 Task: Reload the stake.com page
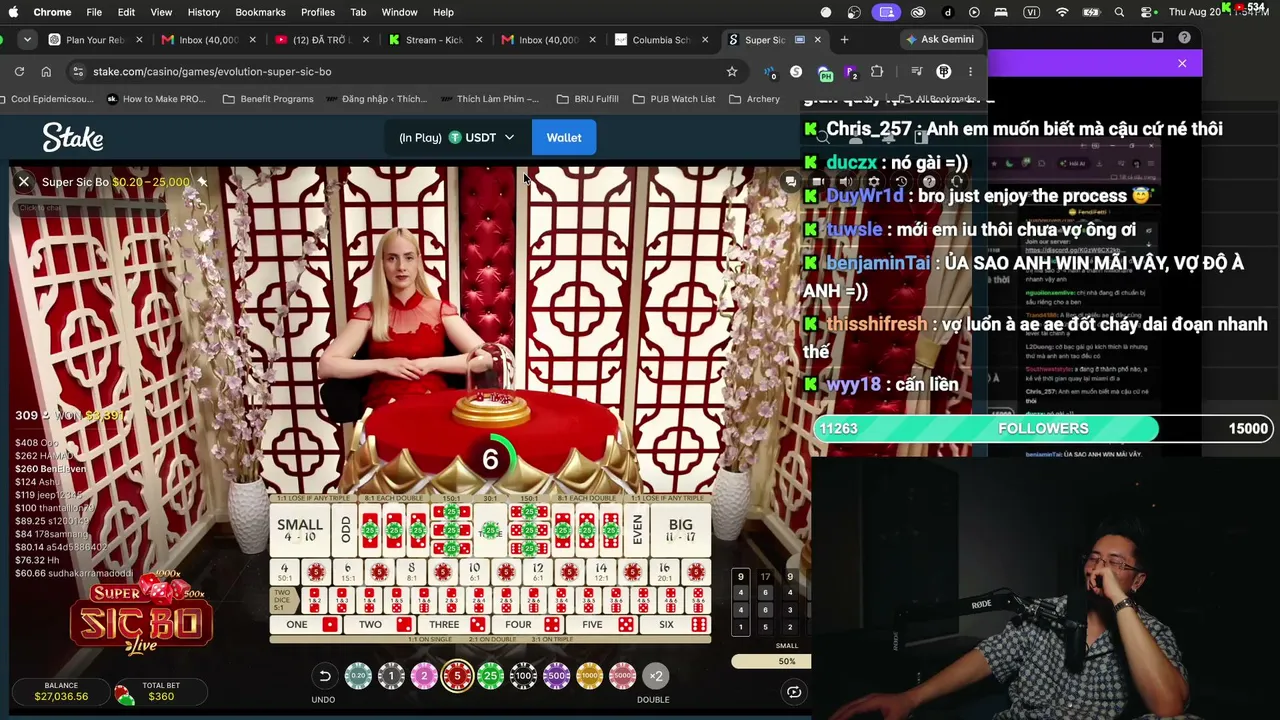(19, 71)
